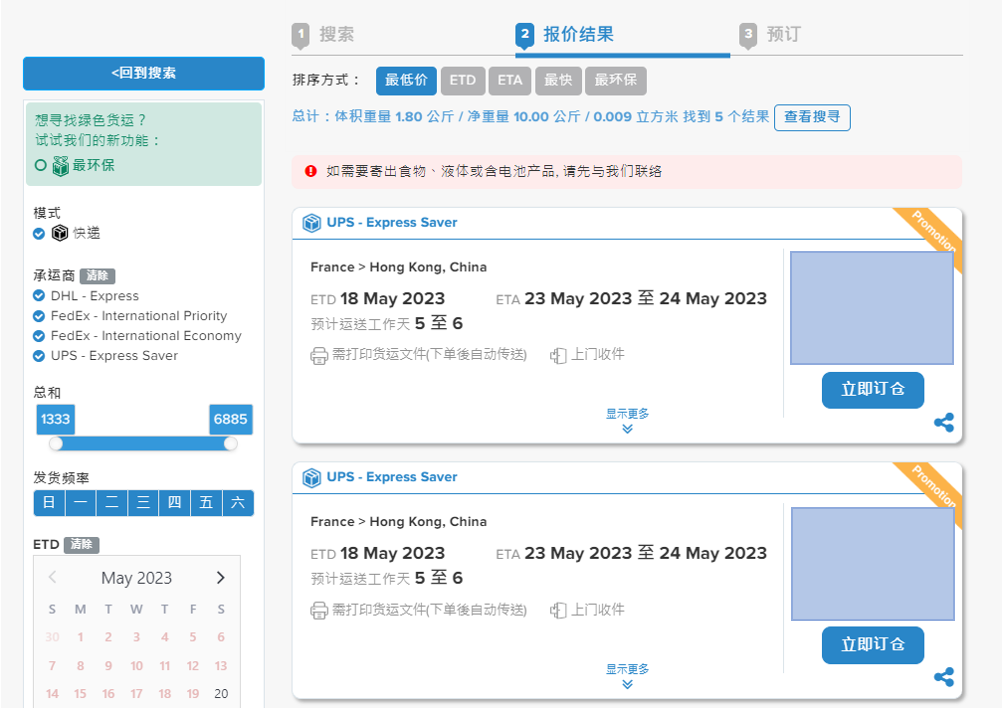Image resolution: width=1003 pixels, height=715 pixels.
Task: Click the 1333 minimum price label
Action: coord(56,420)
